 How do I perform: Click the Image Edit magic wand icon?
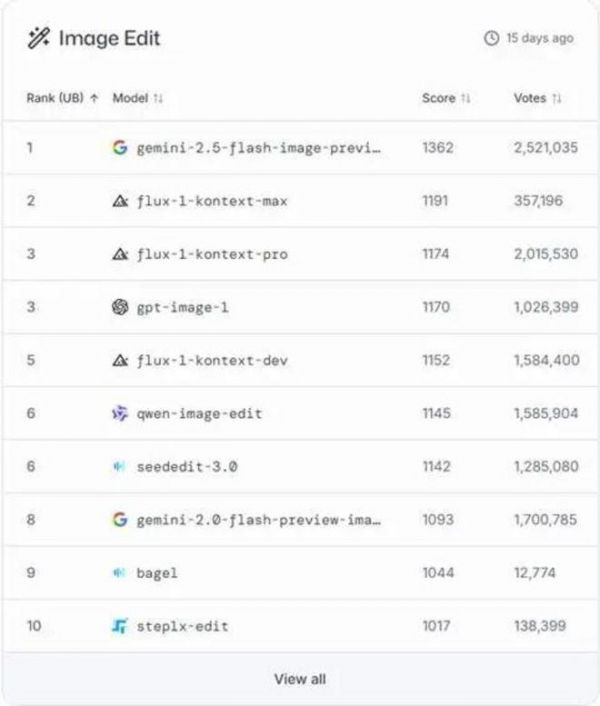[x=39, y=39]
